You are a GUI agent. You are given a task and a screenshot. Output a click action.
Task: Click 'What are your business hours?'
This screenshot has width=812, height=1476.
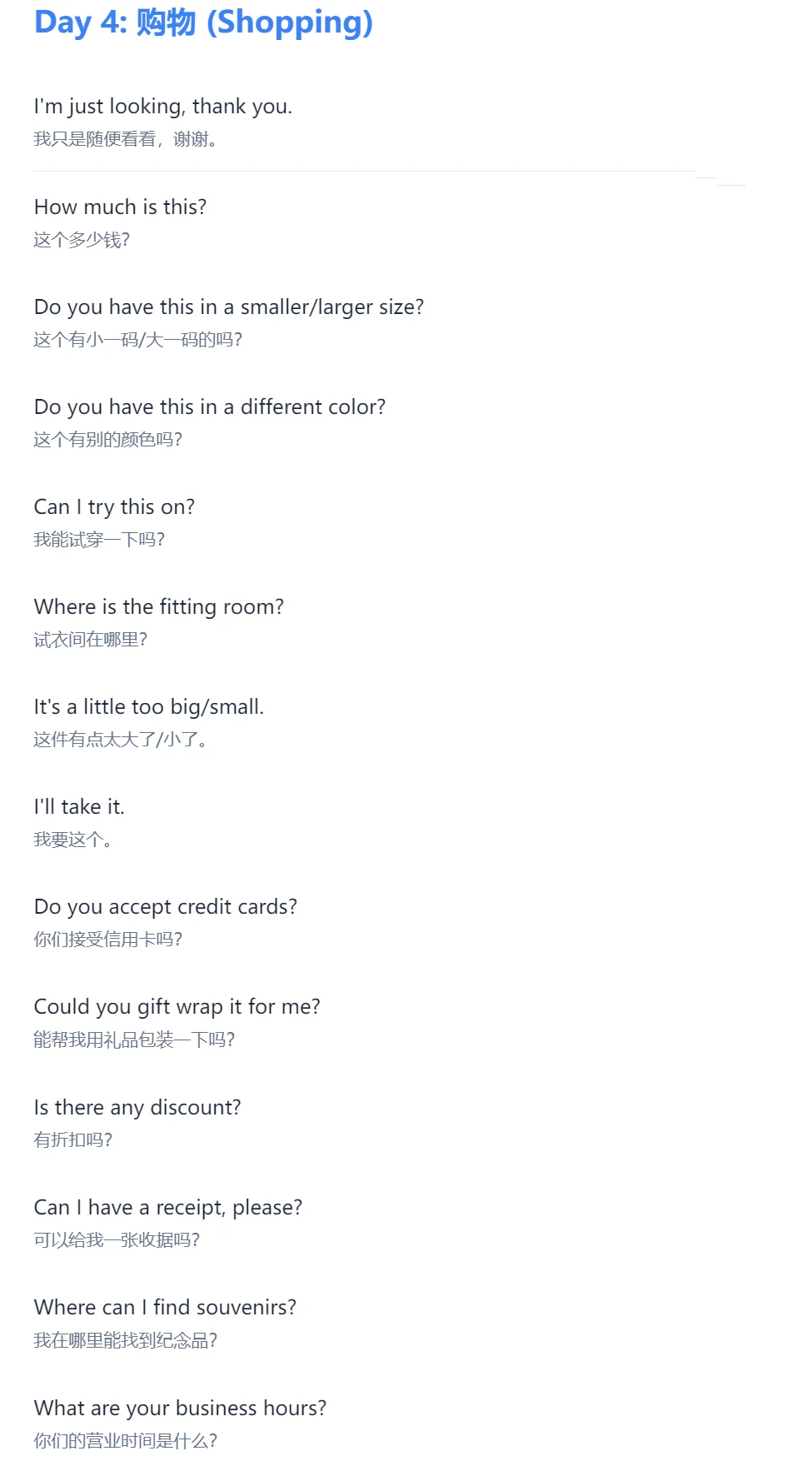[180, 1408]
